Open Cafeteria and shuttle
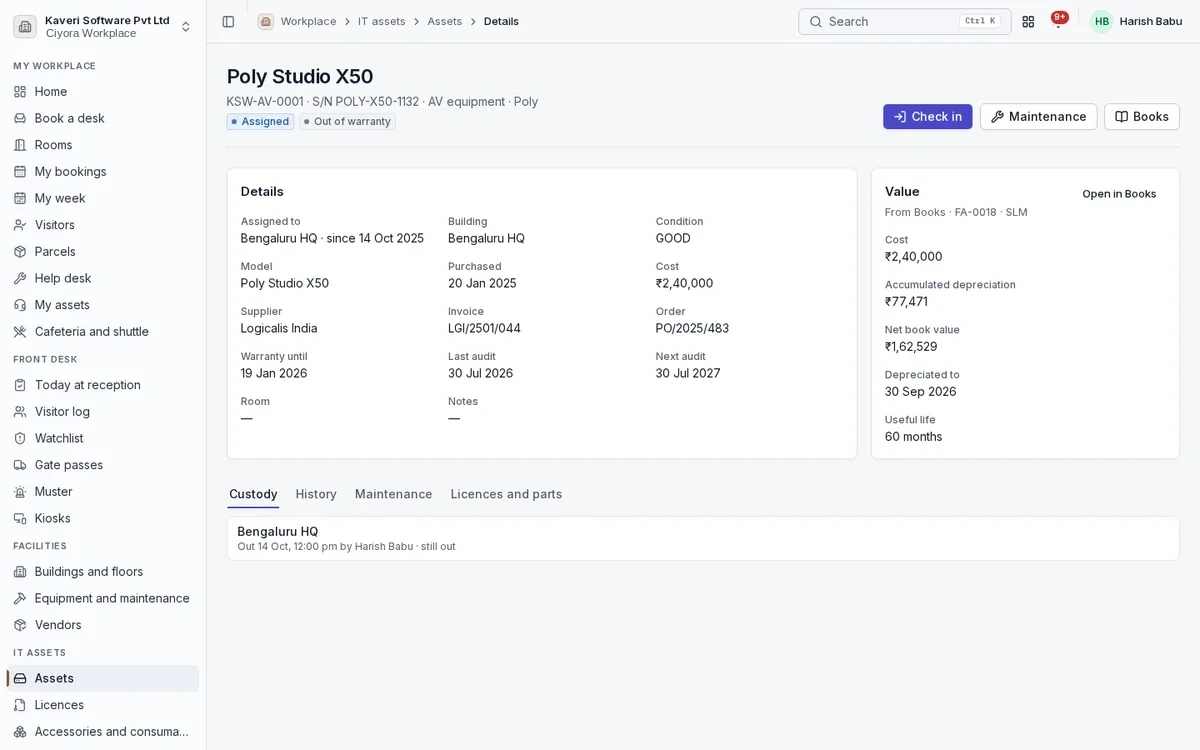Viewport: 1200px width, 750px height. [x=102, y=331]
